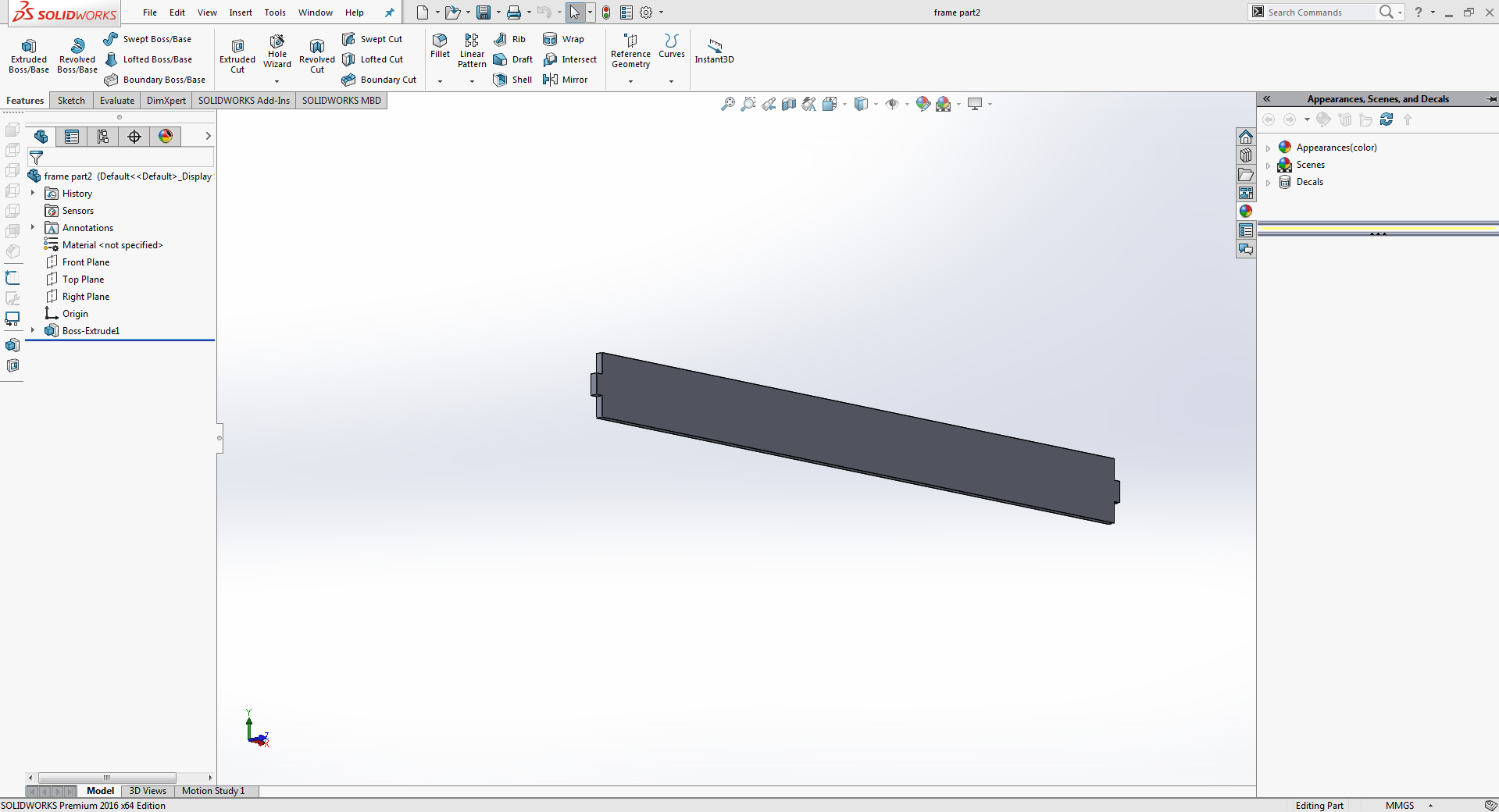Click the Lofted Cut feature
1499x812 pixels.
click(x=373, y=59)
